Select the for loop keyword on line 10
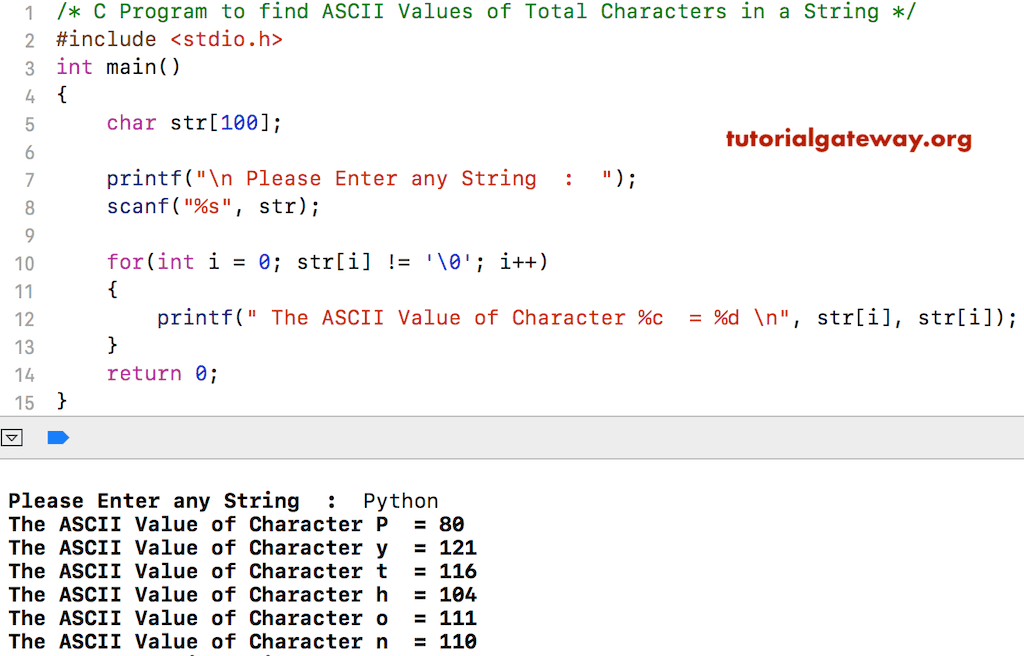 (x=120, y=261)
